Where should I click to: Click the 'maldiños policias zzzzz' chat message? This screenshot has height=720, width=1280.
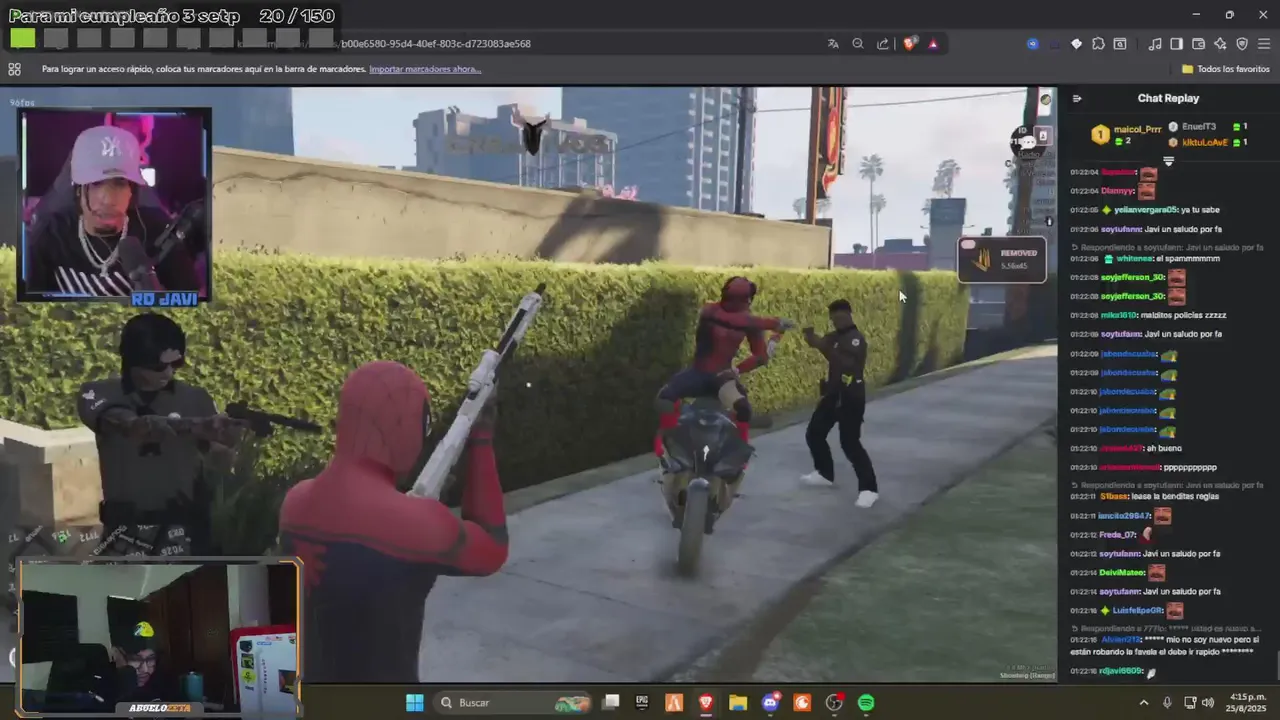[x=1184, y=315]
